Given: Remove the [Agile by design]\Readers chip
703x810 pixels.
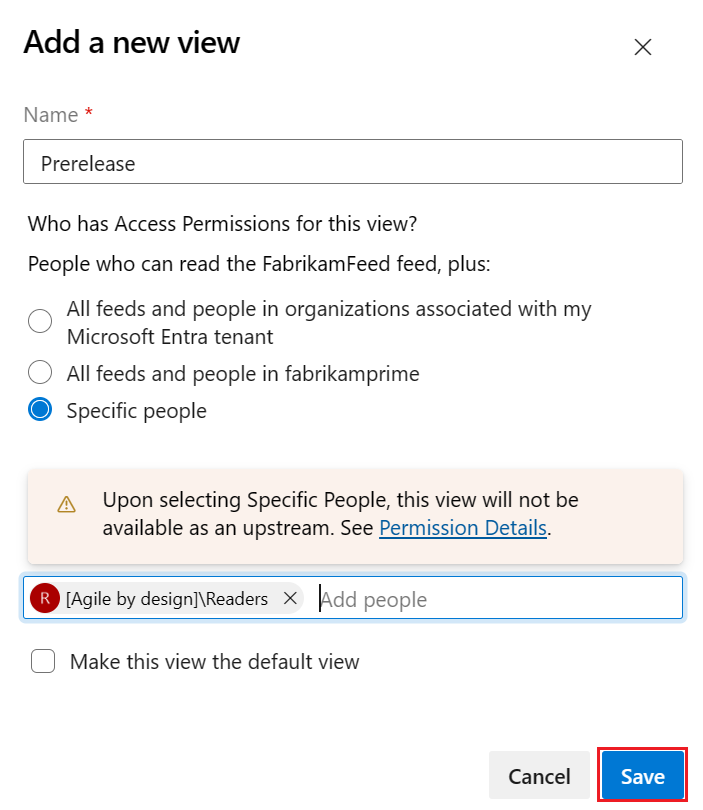Looking at the screenshot, I should pos(289,598).
